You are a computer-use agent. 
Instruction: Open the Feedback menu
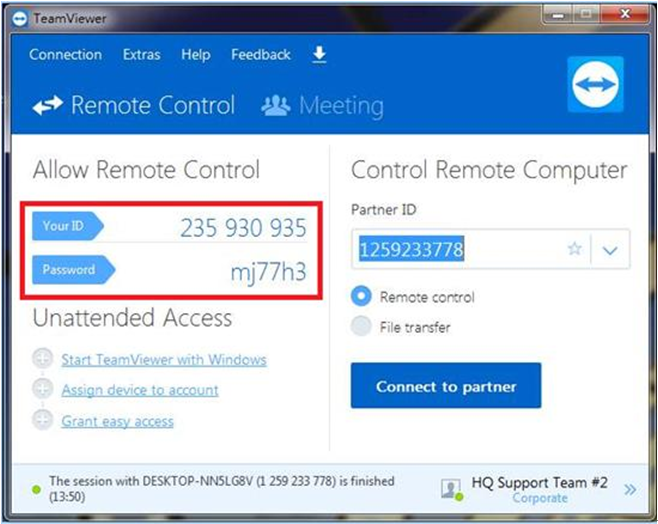(261, 55)
